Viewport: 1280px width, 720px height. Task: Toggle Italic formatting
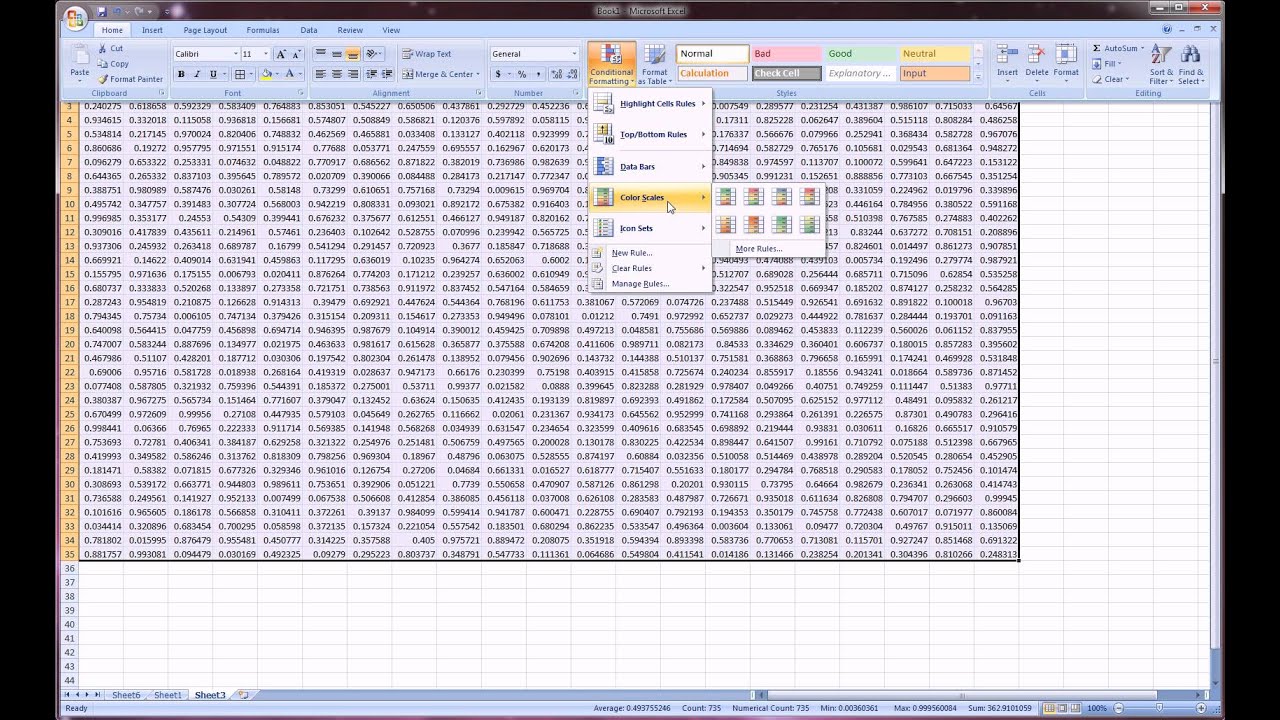(x=197, y=74)
